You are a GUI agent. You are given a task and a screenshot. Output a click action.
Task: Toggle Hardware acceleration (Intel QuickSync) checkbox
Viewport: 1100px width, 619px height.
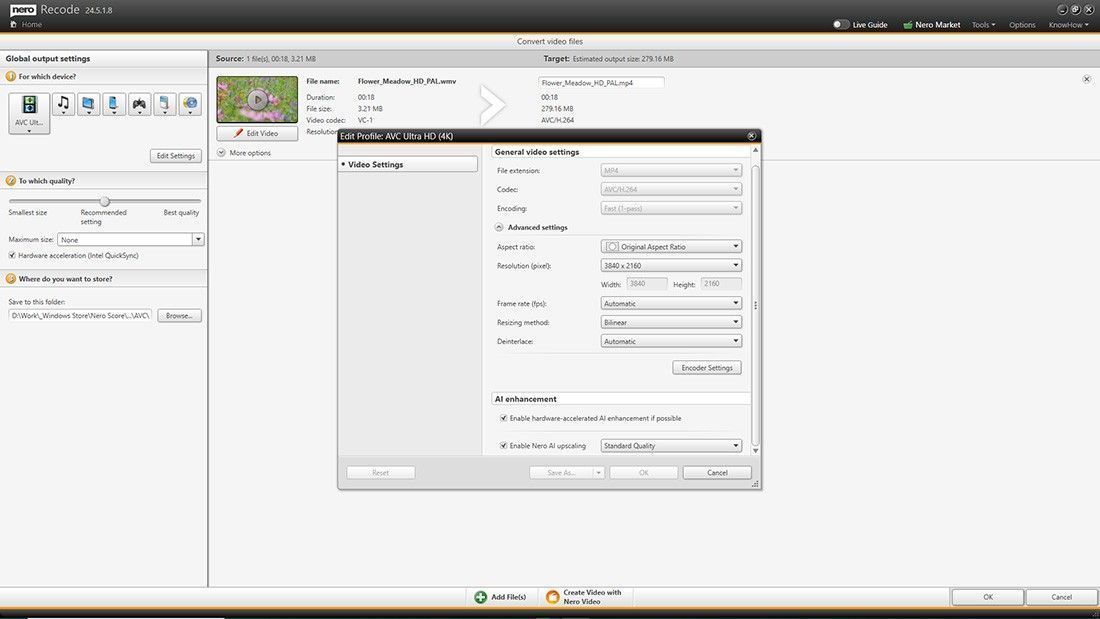pos(12,255)
